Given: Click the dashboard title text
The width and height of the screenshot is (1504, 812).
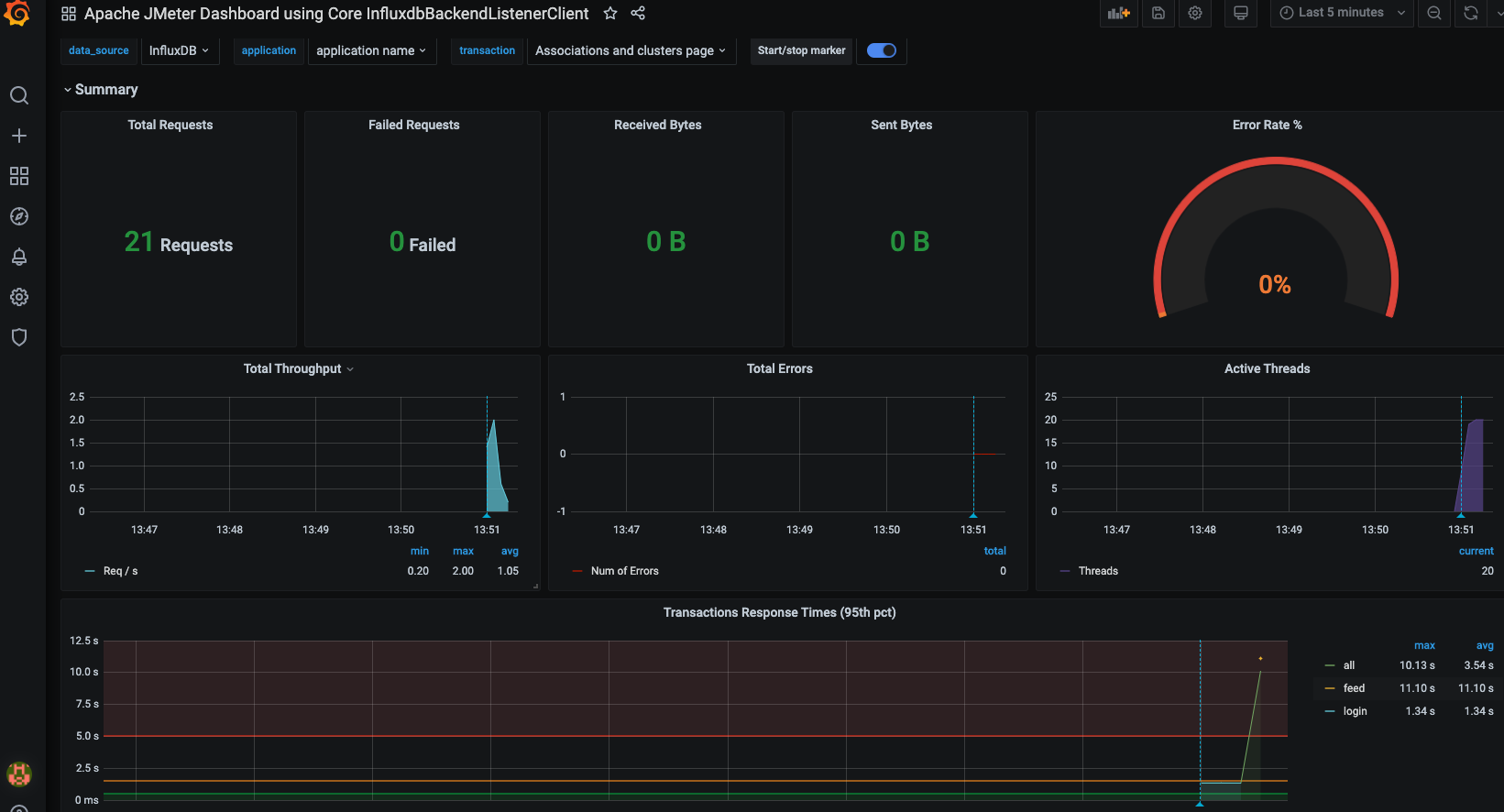Looking at the screenshot, I should click(336, 14).
